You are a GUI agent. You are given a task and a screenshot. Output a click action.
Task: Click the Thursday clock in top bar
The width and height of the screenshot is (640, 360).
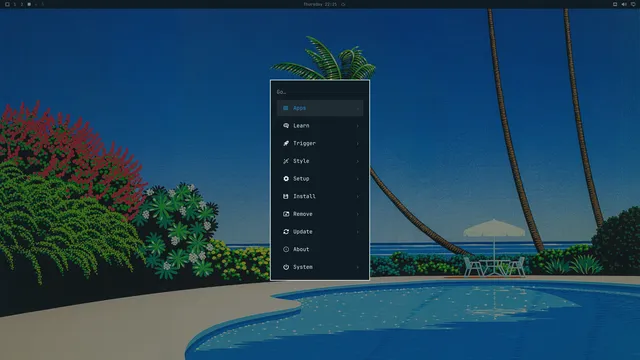click(320, 4)
